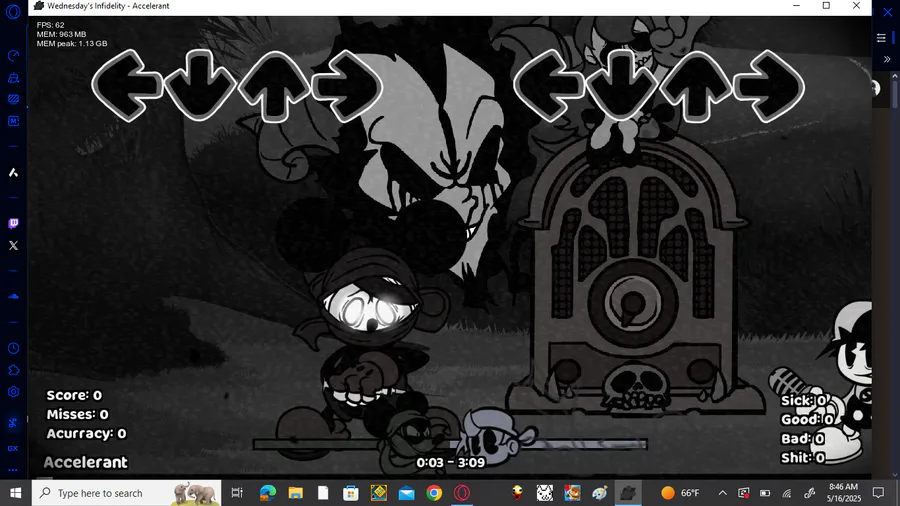Click the opponent's right arrow receptor

[x=348, y=86]
